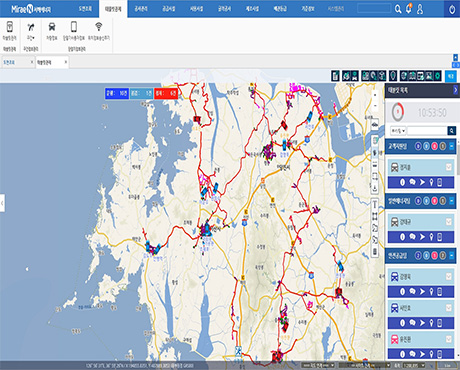Open the filter dropdown beside search field
The image size is (460, 370).
398,131
